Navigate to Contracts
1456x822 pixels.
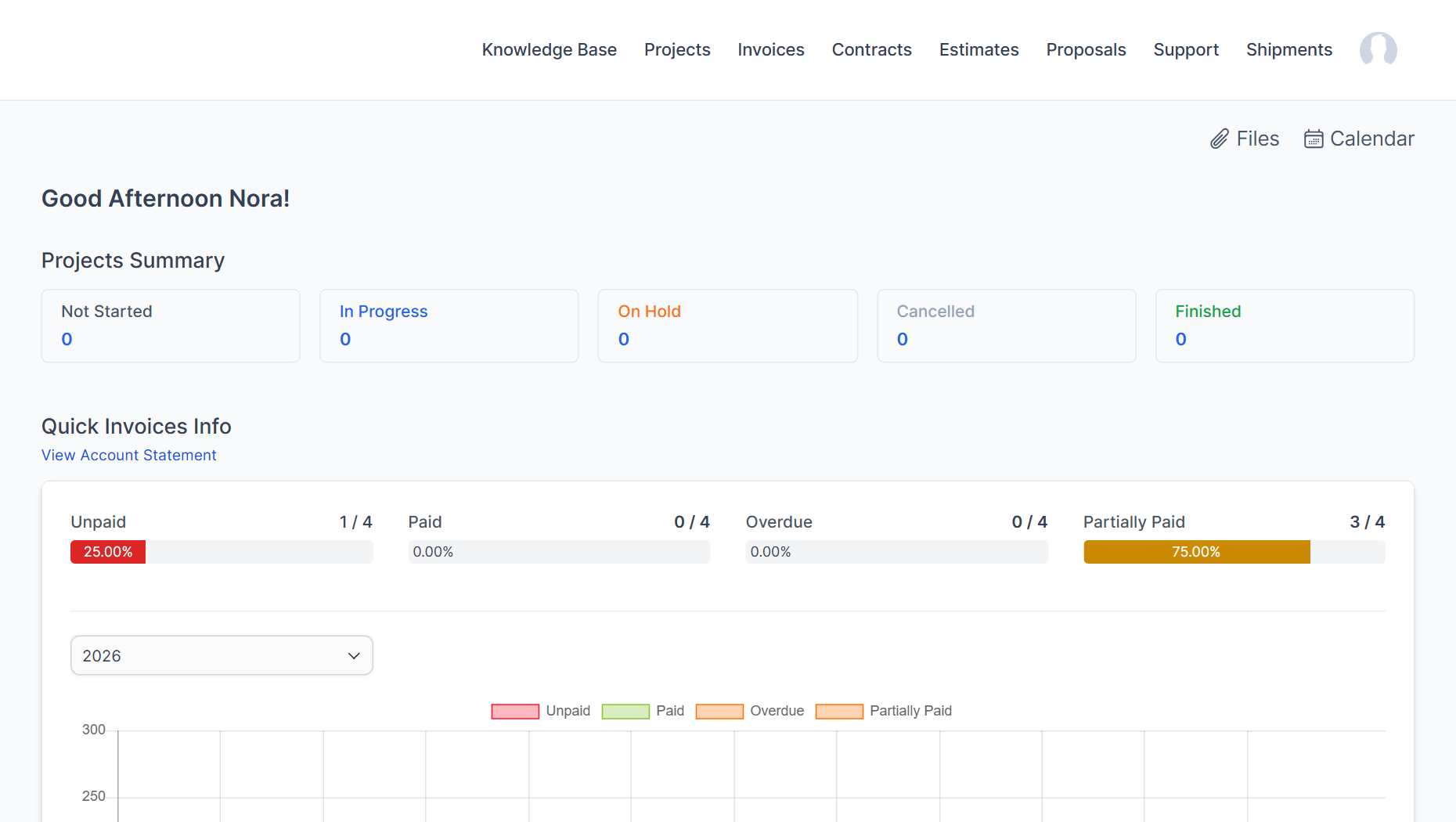tap(871, 49)
